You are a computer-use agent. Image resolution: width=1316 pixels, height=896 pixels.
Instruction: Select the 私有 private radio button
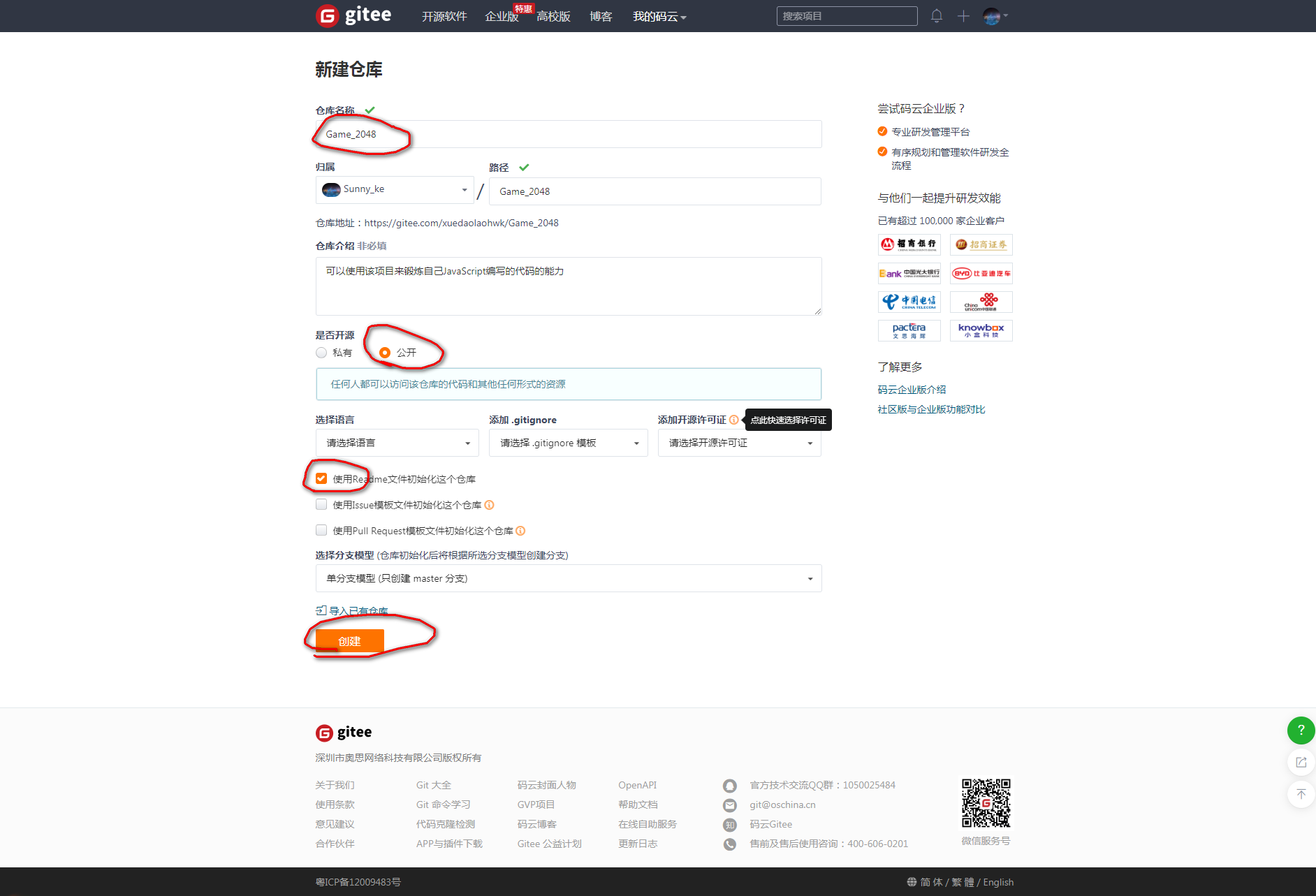click(x=321, y=353)
